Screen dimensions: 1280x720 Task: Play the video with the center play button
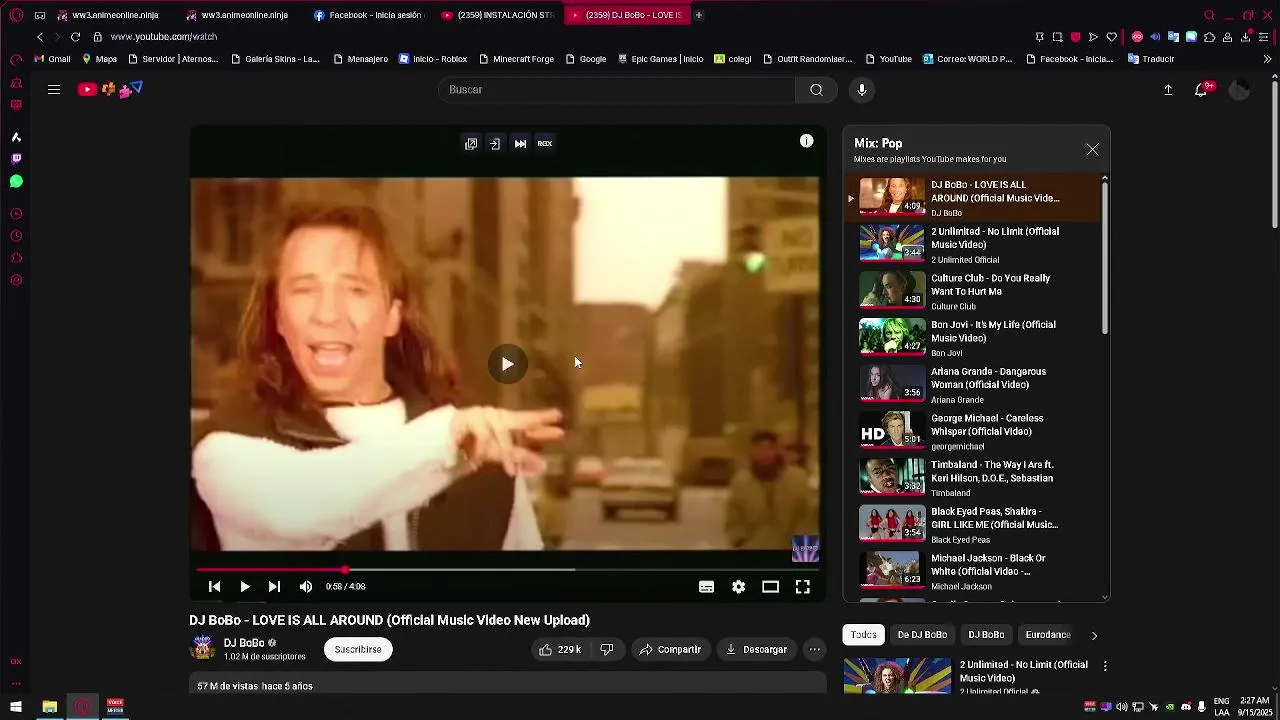[x=507, y=364]
